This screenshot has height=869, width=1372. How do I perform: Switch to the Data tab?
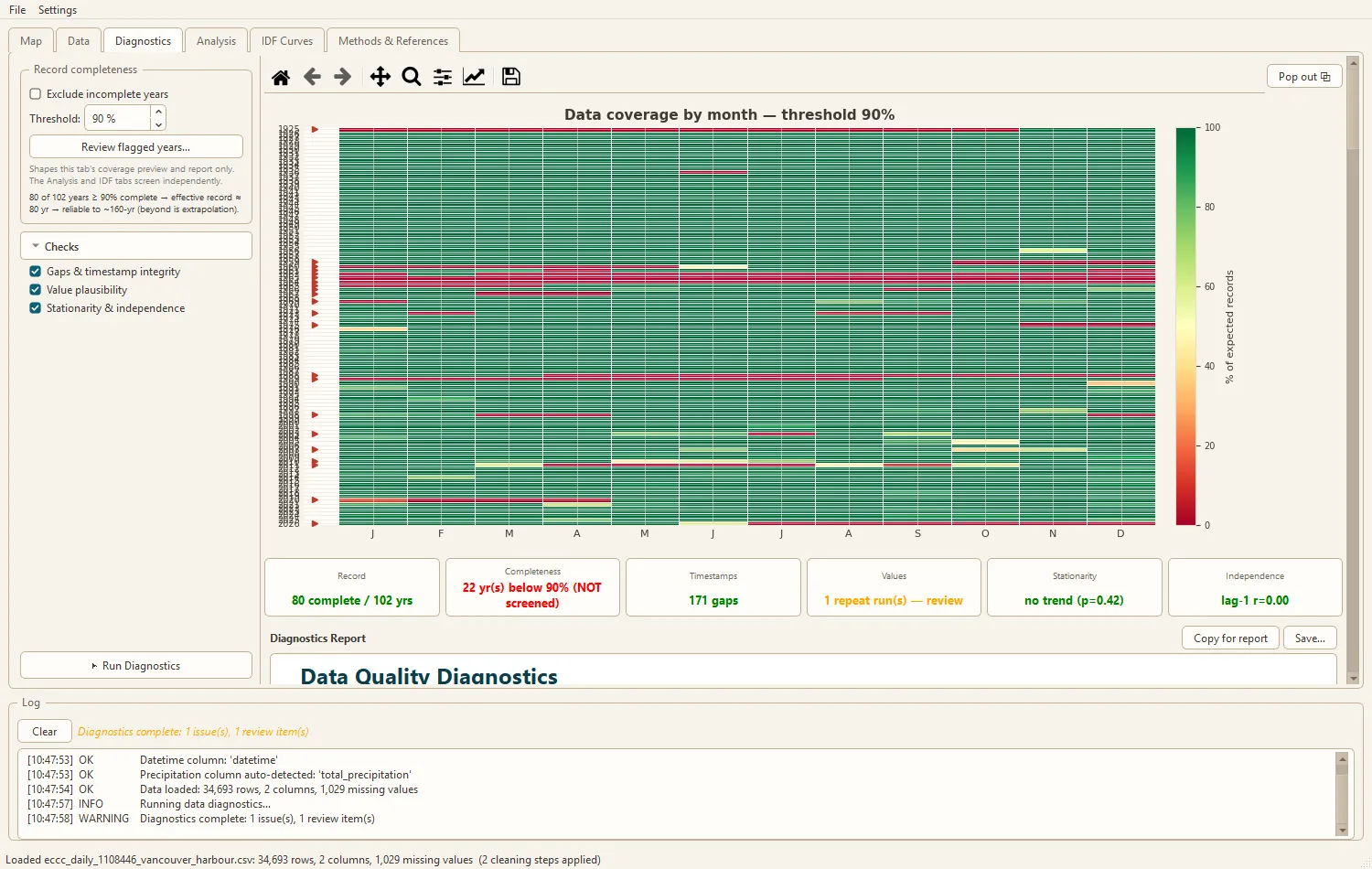pyautogui.click(x=79, y=41)
